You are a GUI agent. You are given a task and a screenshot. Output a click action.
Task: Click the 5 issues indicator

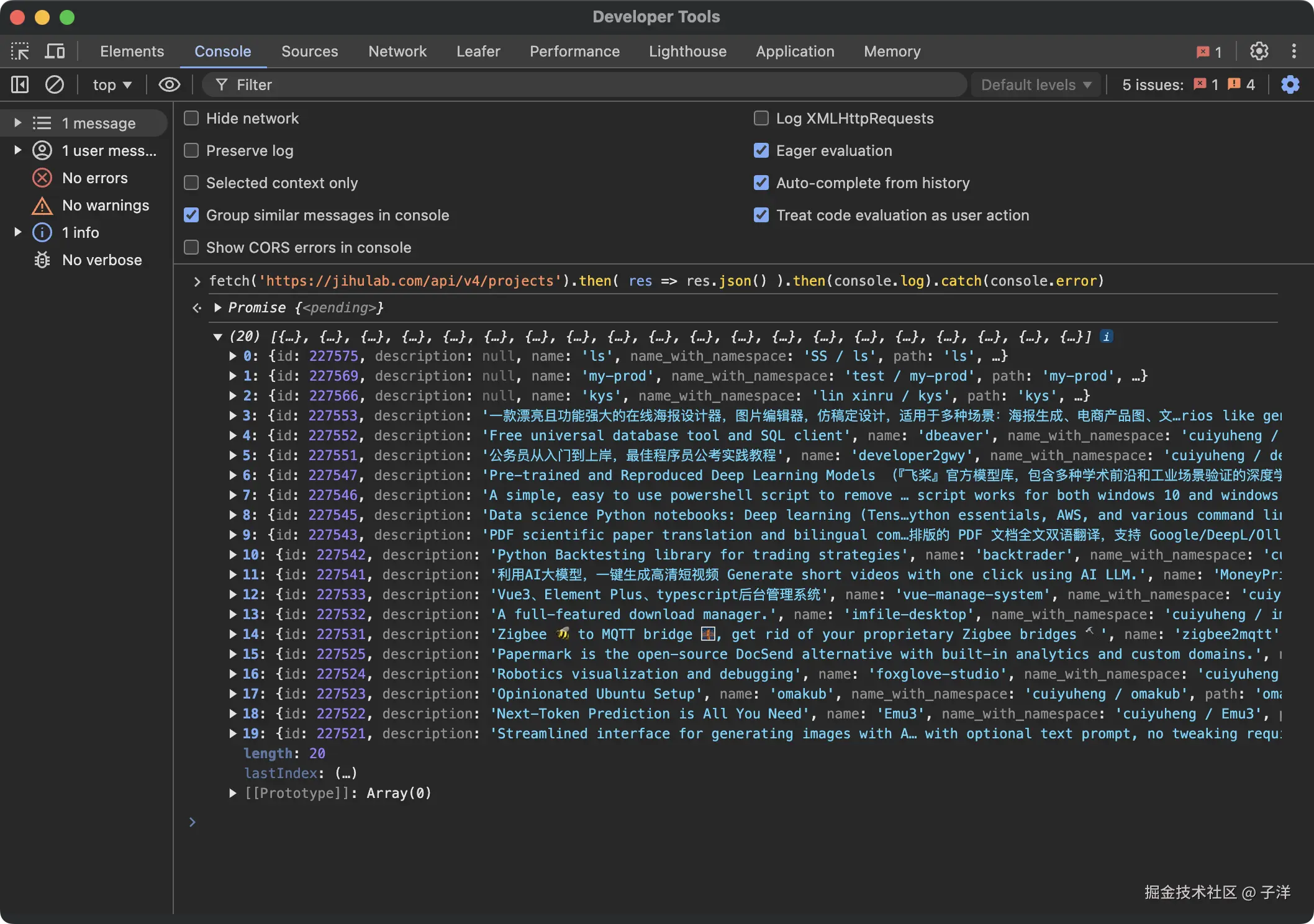coord(1187,84)
